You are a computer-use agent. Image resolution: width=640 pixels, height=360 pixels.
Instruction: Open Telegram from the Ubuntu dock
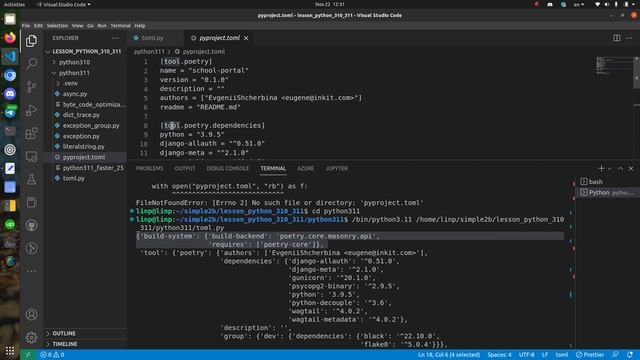(x=10, y=112)
